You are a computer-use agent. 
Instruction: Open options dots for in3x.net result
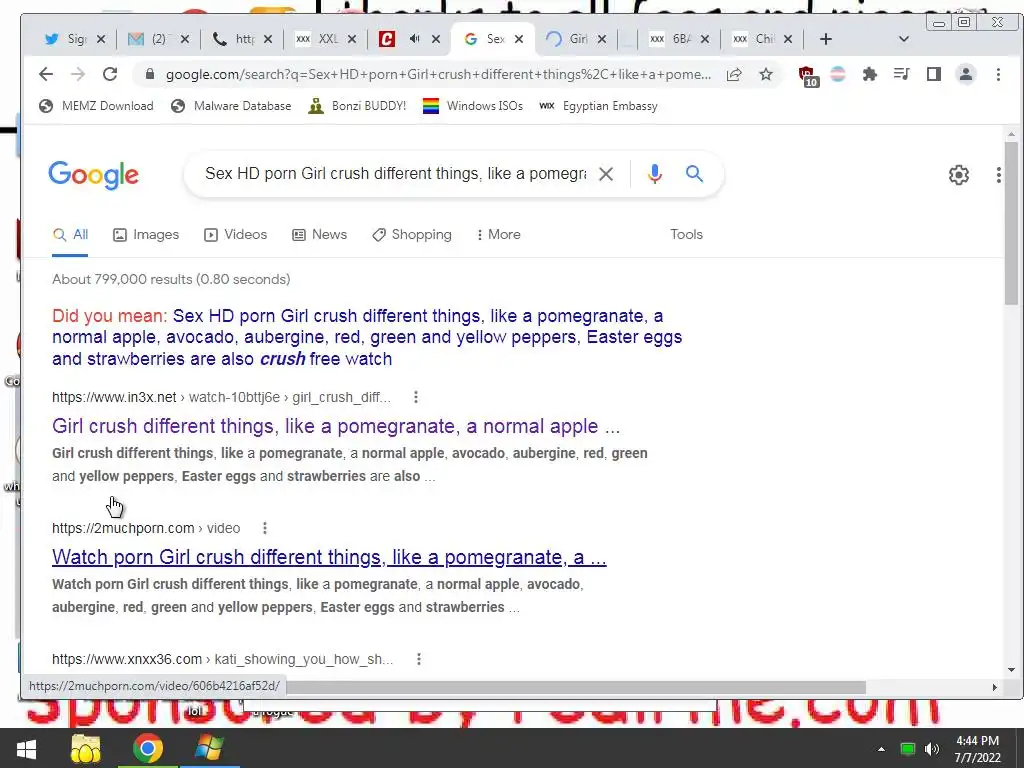416,397
